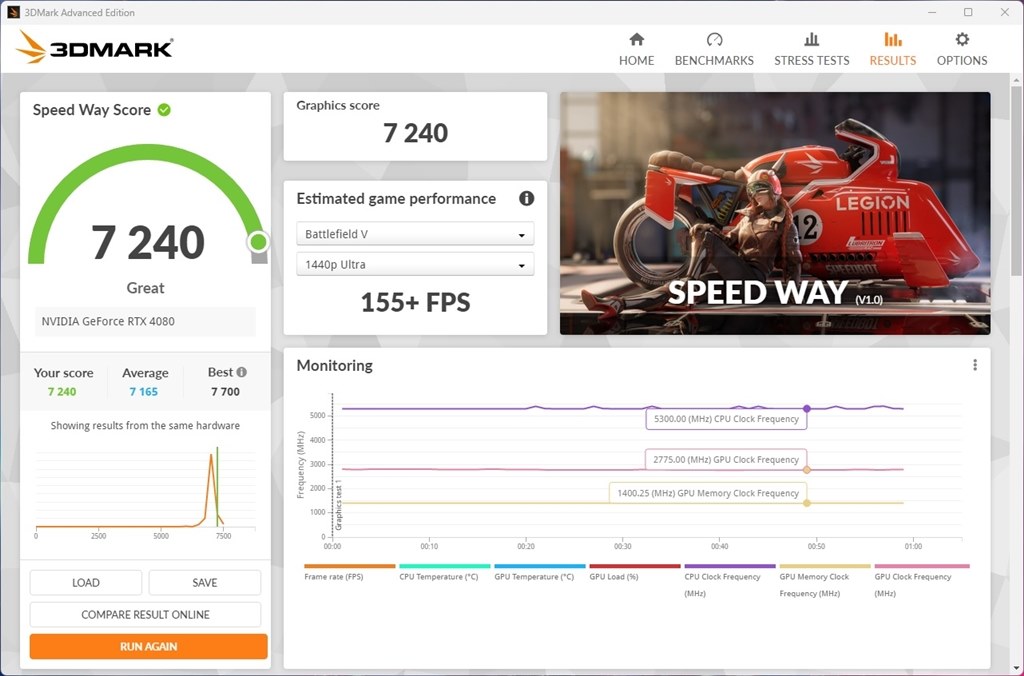Click the purple CPU clock data point marker
This screenshot has width=1024, height=676.
tap(807, 409)
